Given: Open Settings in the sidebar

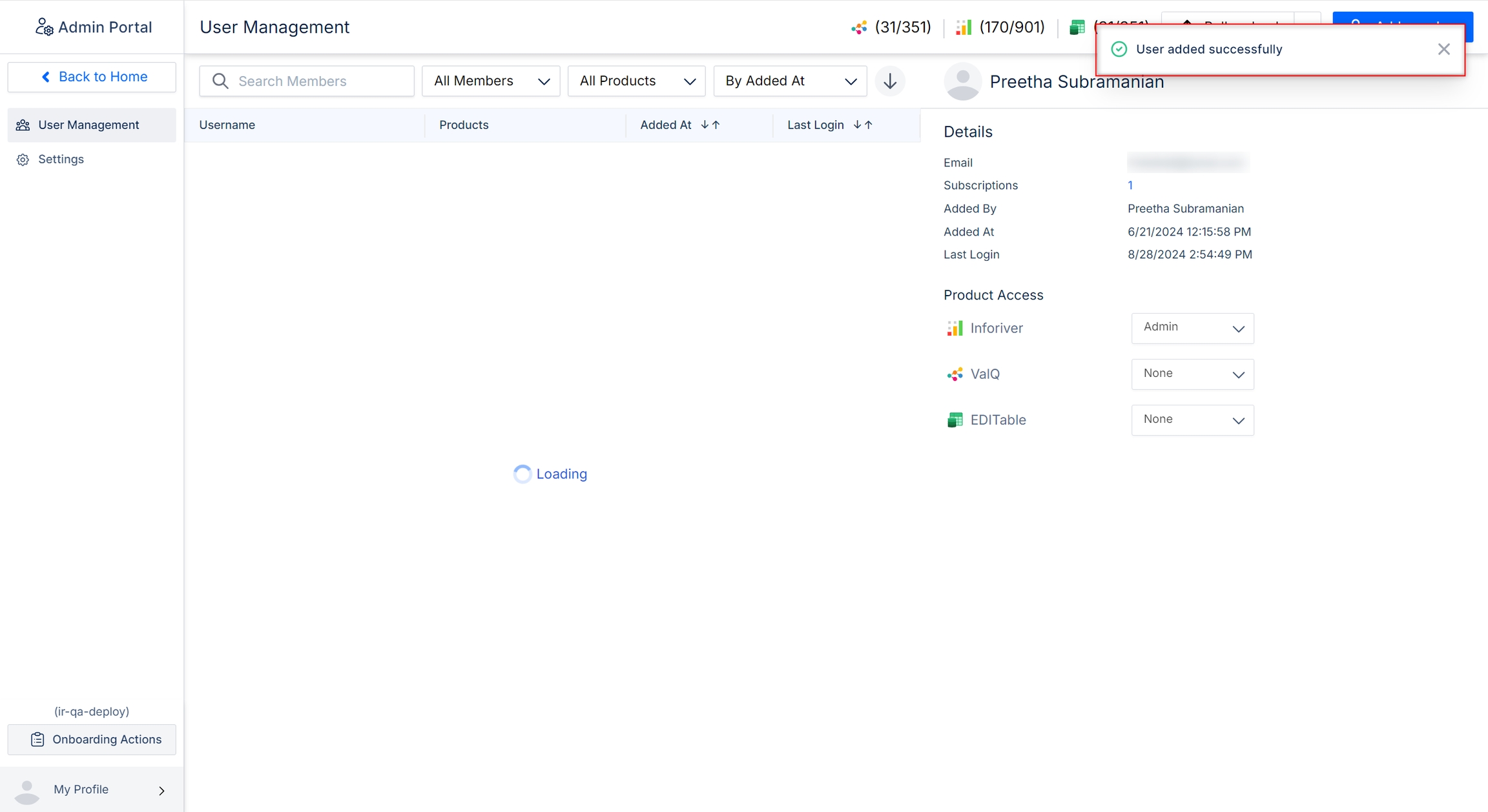Looking at the screenshot, I should pyautogui.click(x=61, y=159).
